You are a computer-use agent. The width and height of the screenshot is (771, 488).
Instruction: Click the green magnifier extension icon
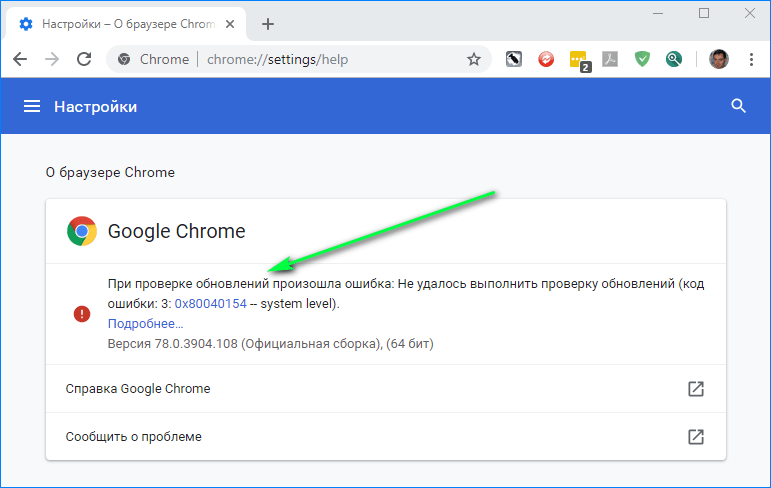(x=674, y=59)
